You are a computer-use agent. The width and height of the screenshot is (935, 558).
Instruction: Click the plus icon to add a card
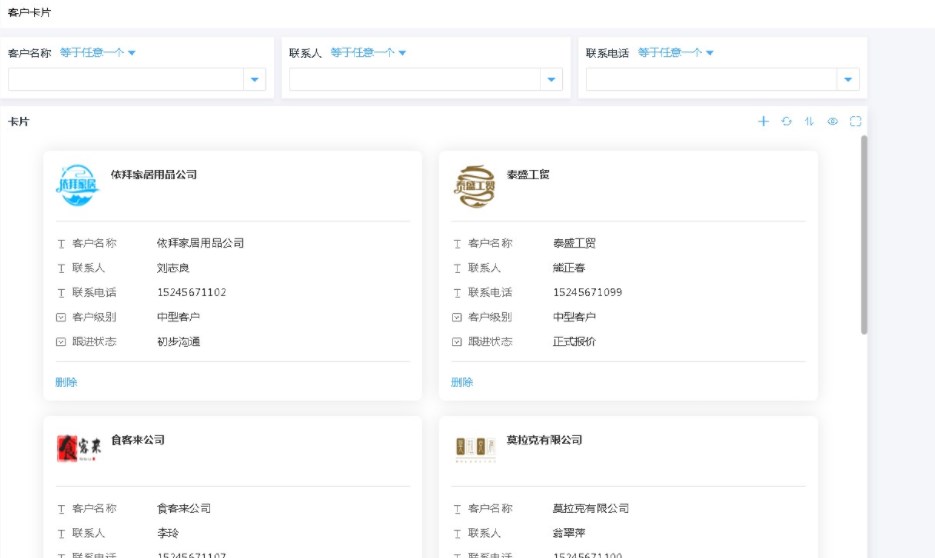point(763,121)
